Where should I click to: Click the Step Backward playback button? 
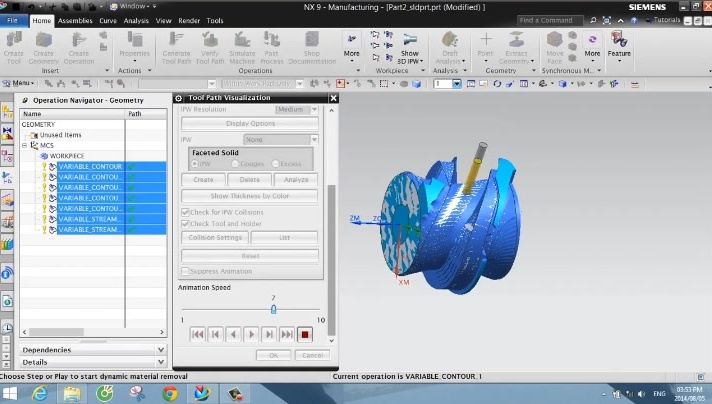point(215,335)
